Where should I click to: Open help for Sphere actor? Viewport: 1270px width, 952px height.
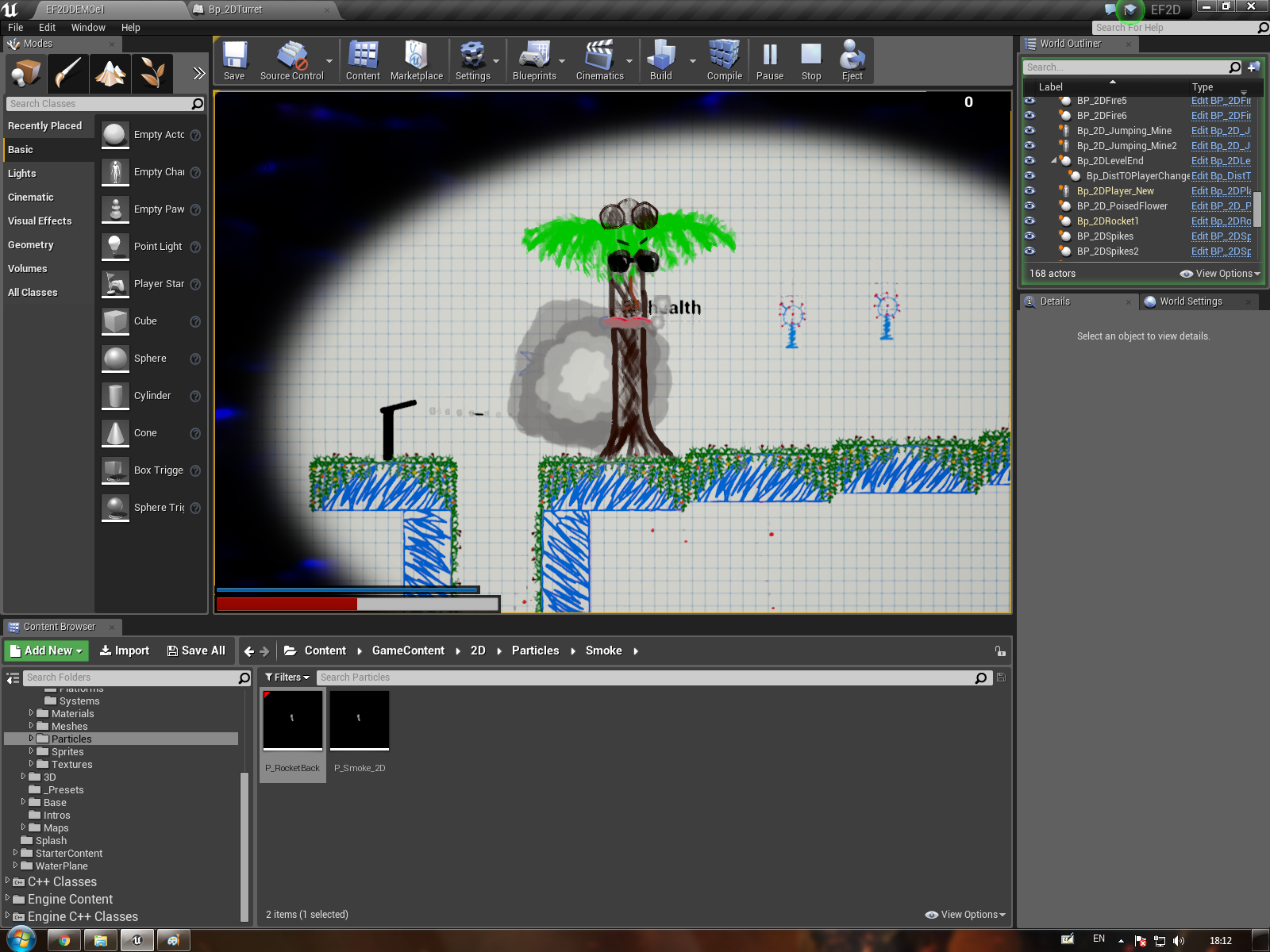point(195,359)
